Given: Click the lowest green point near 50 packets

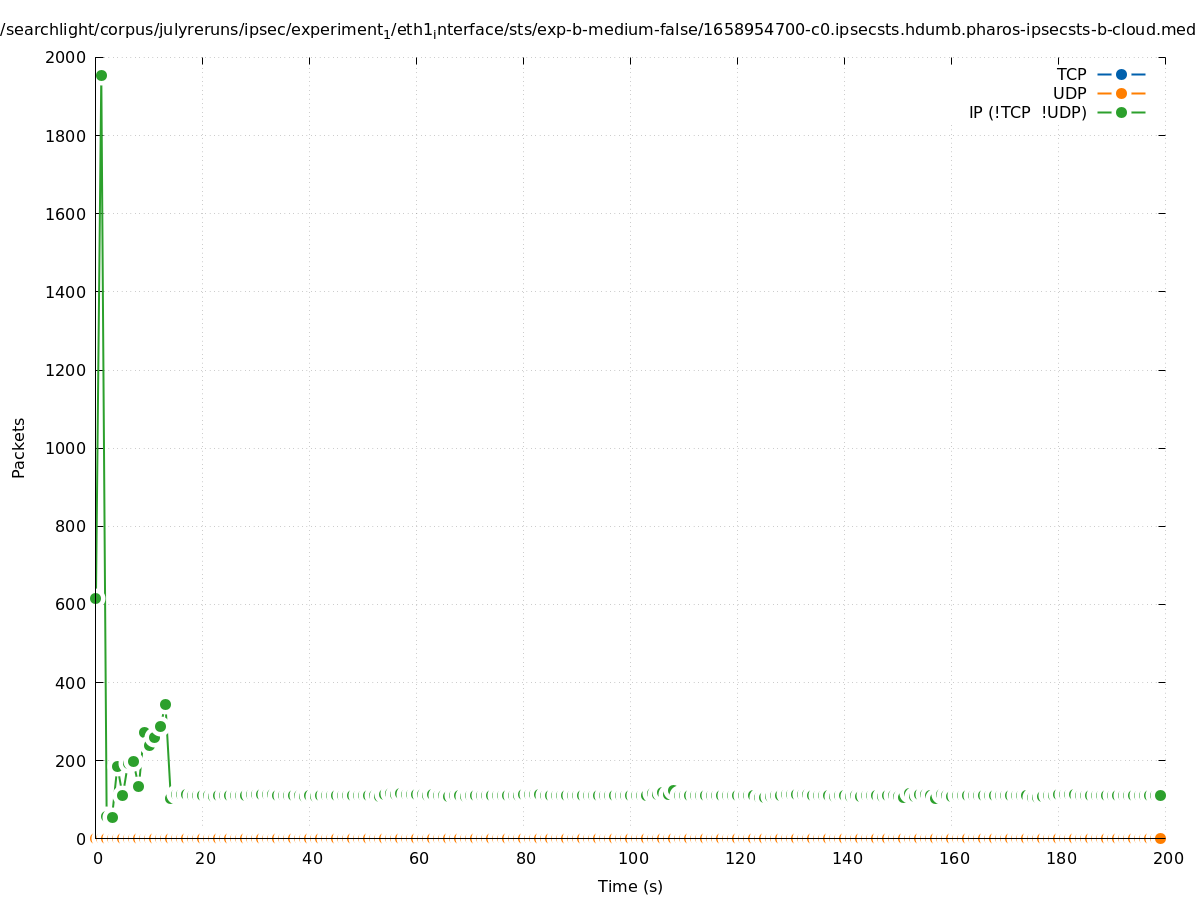Looking at the screenshot, I should pos(112,817).
